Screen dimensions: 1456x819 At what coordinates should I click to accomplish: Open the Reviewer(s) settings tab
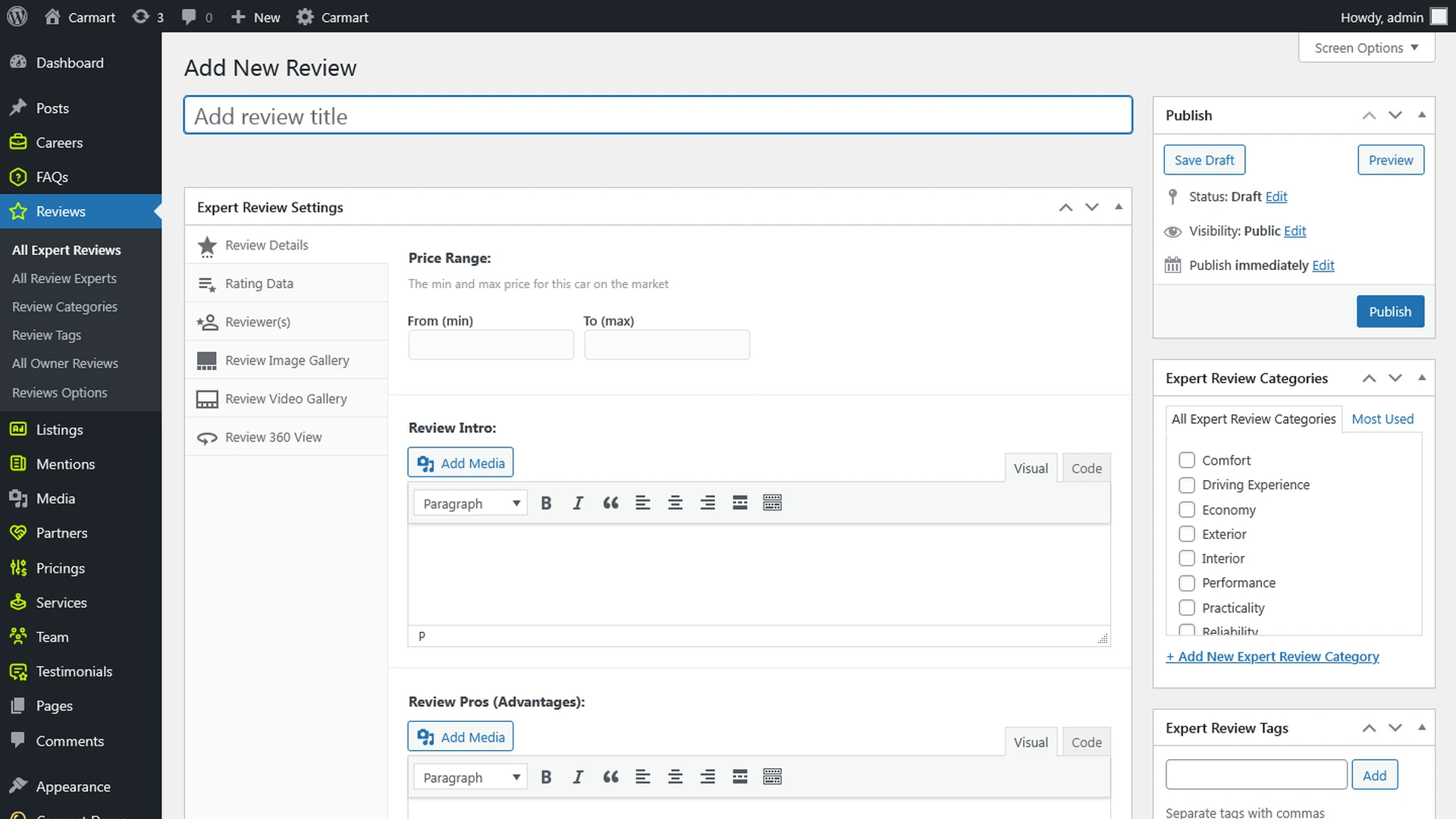(287, 322)
